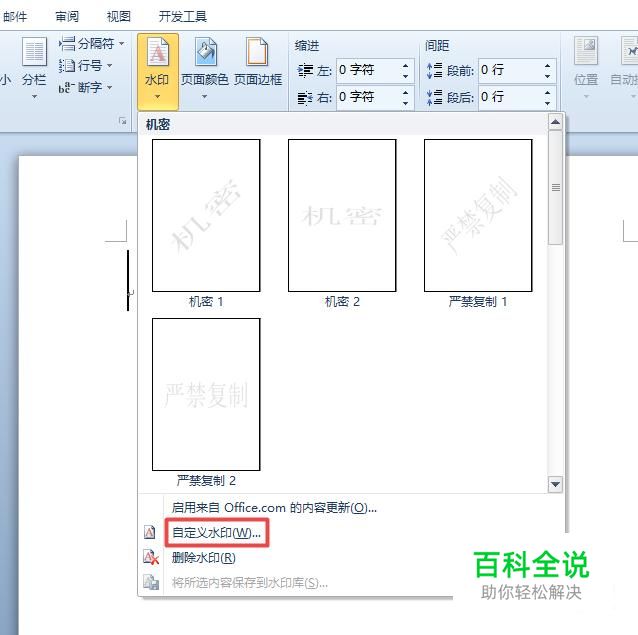Decrease 段前 spacing stepper down
The height and width of the screenshot is (635, 638).
pyautogui.click(x=547, y=76)
